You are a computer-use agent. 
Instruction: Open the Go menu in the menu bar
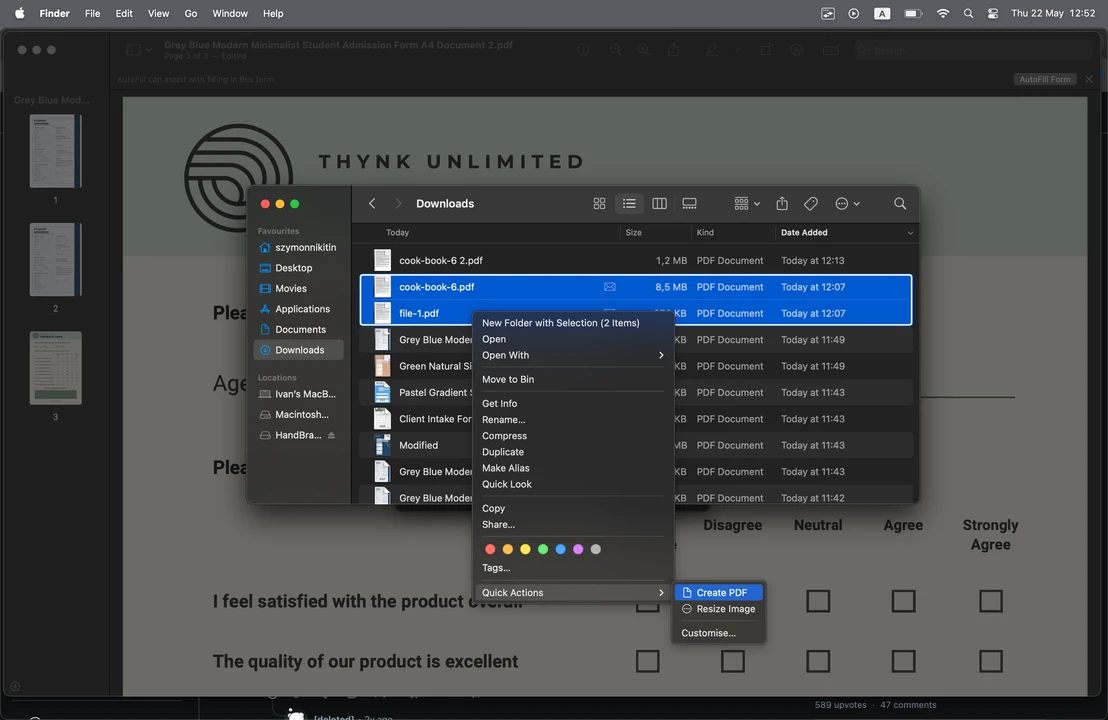tap(191, 13)
